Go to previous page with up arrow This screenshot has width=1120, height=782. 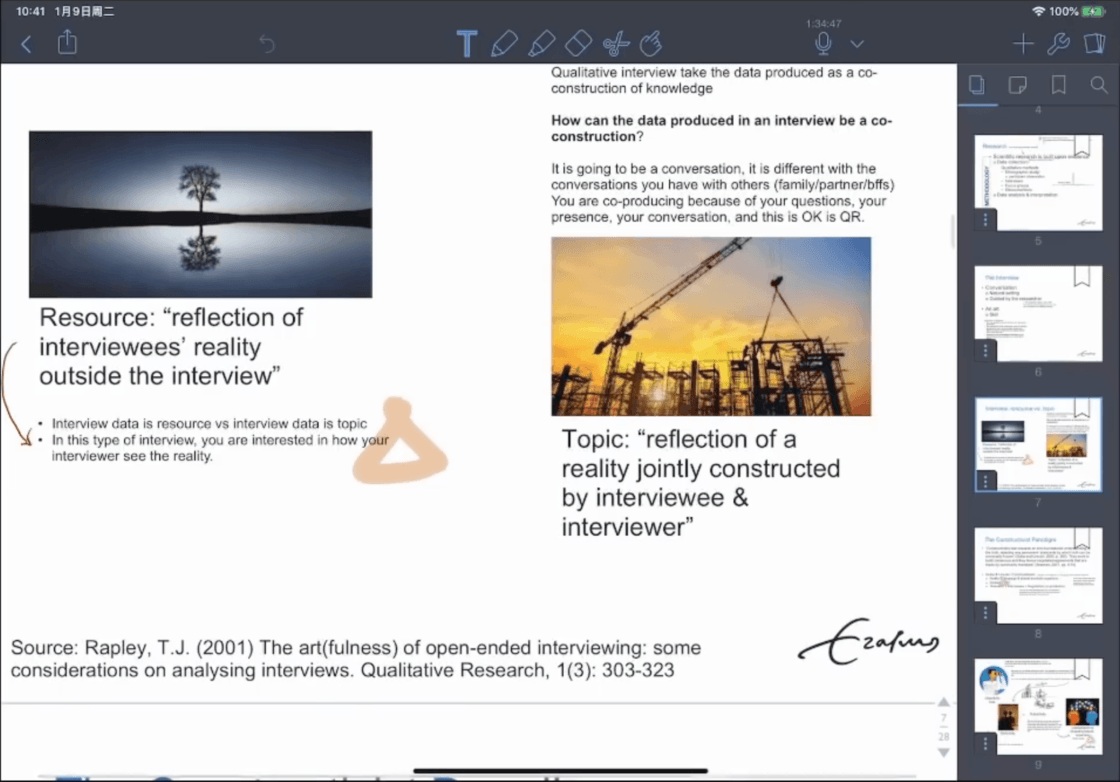(944, 701)
